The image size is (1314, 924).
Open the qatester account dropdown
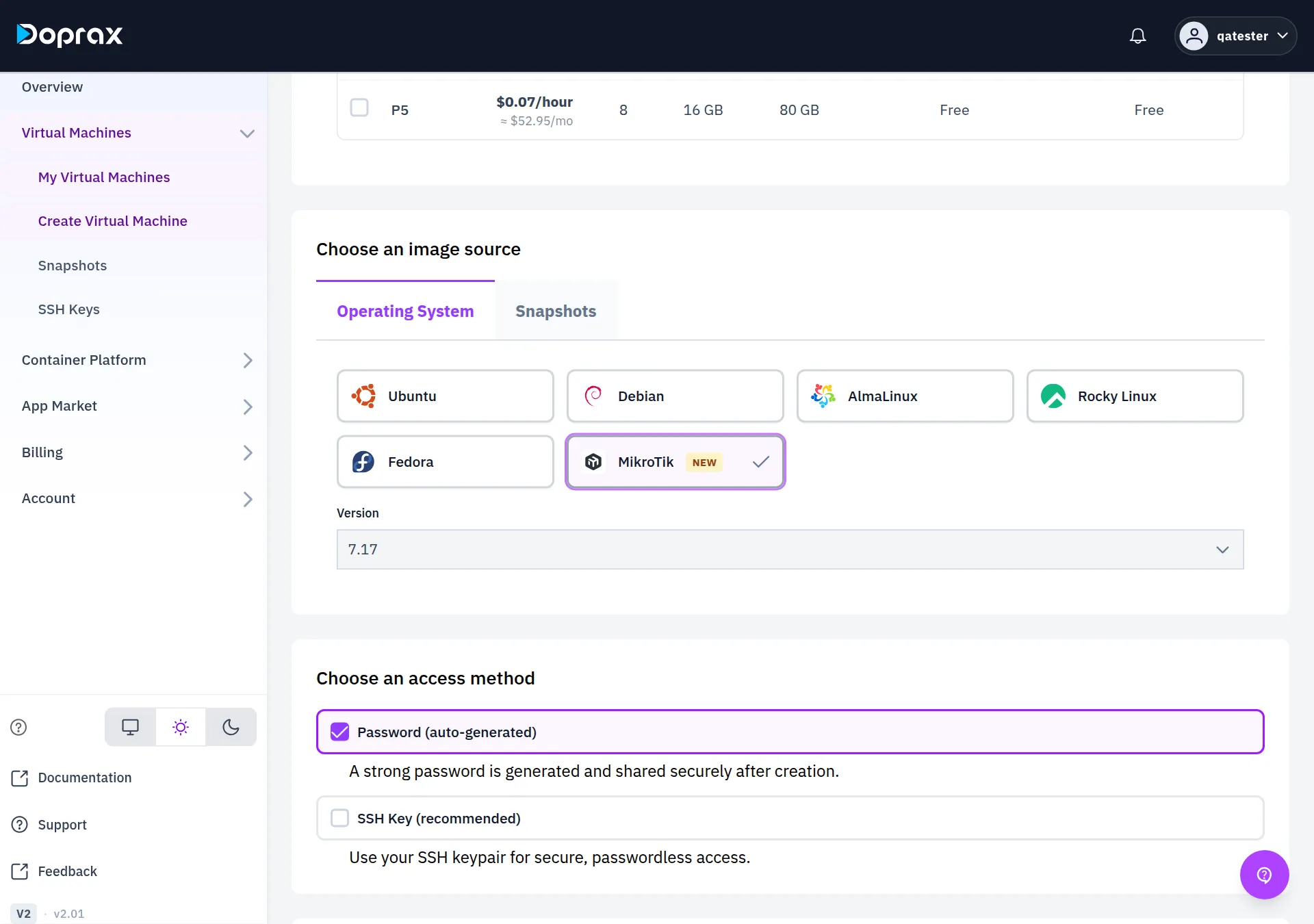[1235, 36]
